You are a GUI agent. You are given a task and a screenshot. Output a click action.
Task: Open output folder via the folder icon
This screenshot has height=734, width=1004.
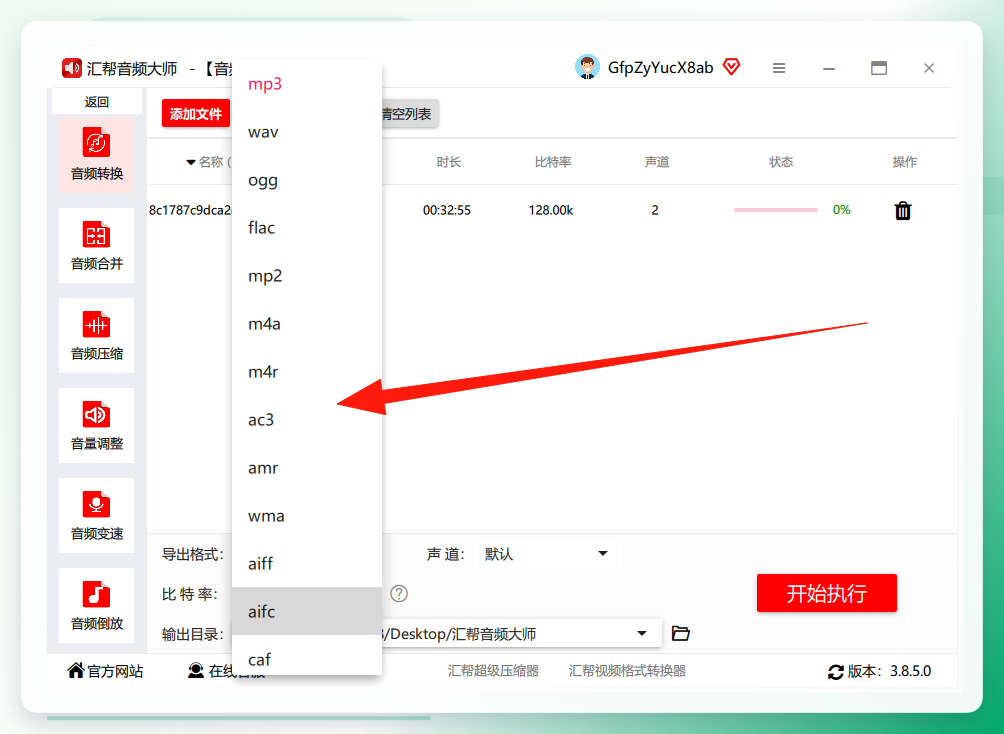[x=681, y=633]
